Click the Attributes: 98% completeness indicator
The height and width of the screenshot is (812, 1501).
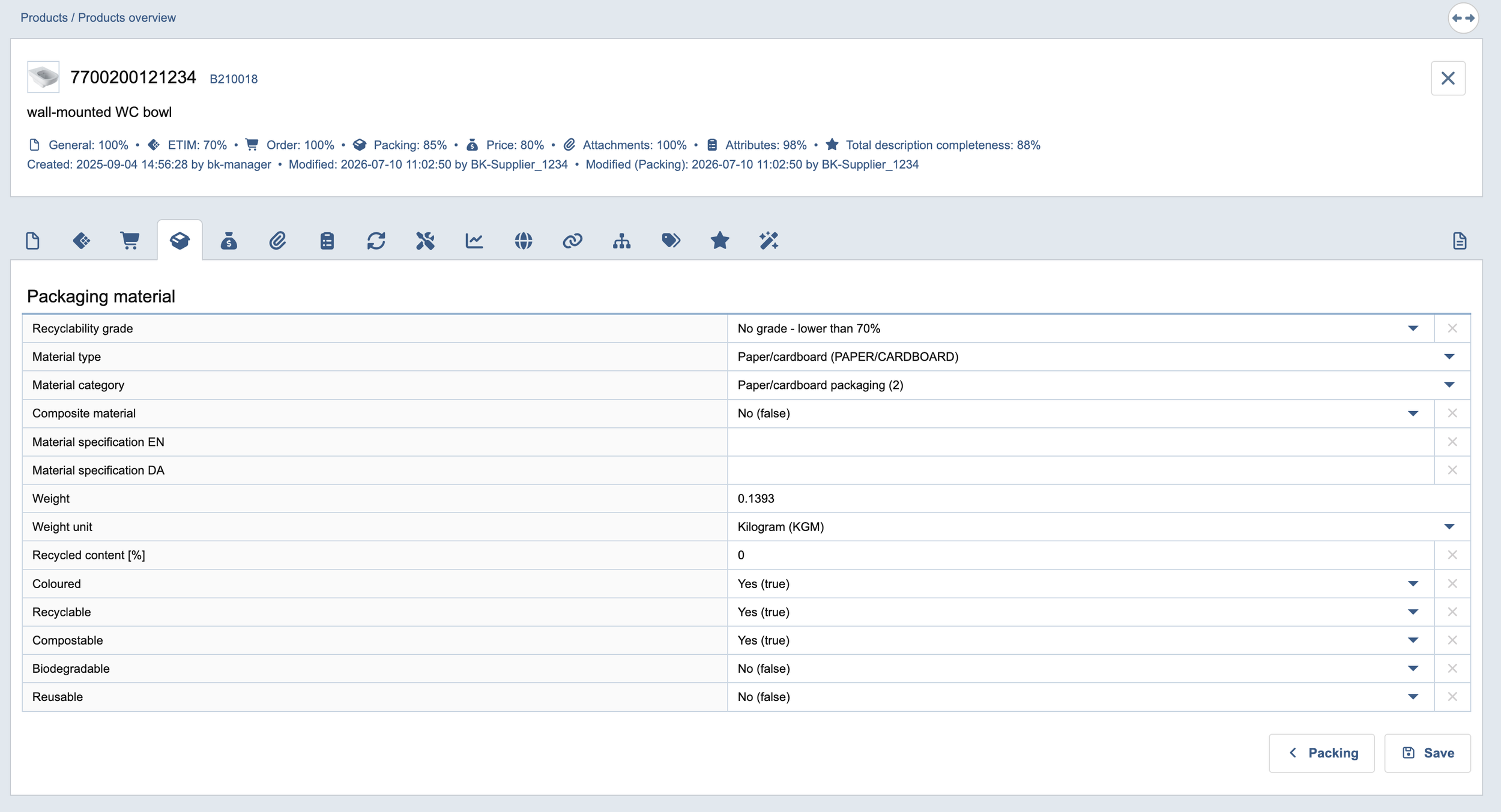coord(757,145)
